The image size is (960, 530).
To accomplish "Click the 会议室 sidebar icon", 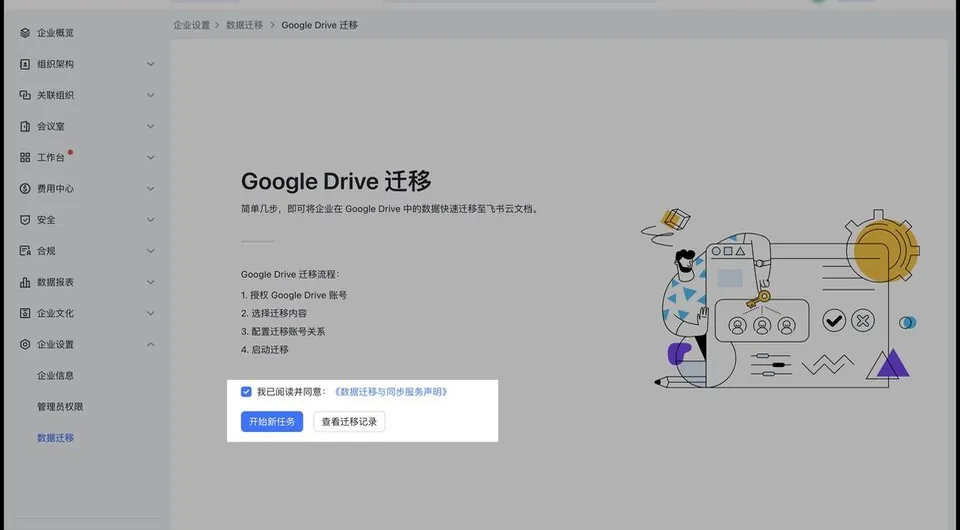I will coord(24,126).
